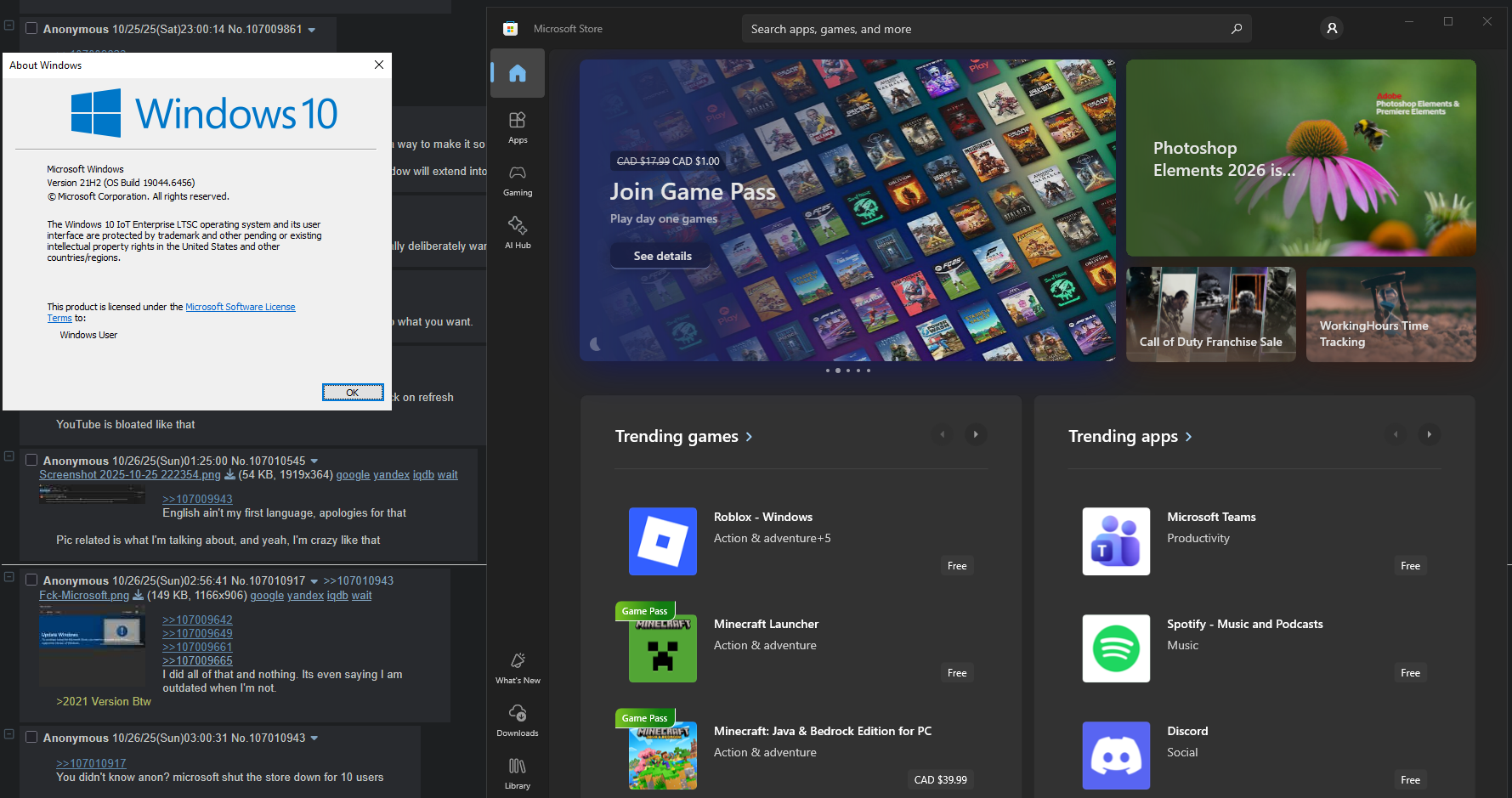This screenshot has height=798, width=1512.
Task: Follow the >>107009642 quote link
Action: 197,620
